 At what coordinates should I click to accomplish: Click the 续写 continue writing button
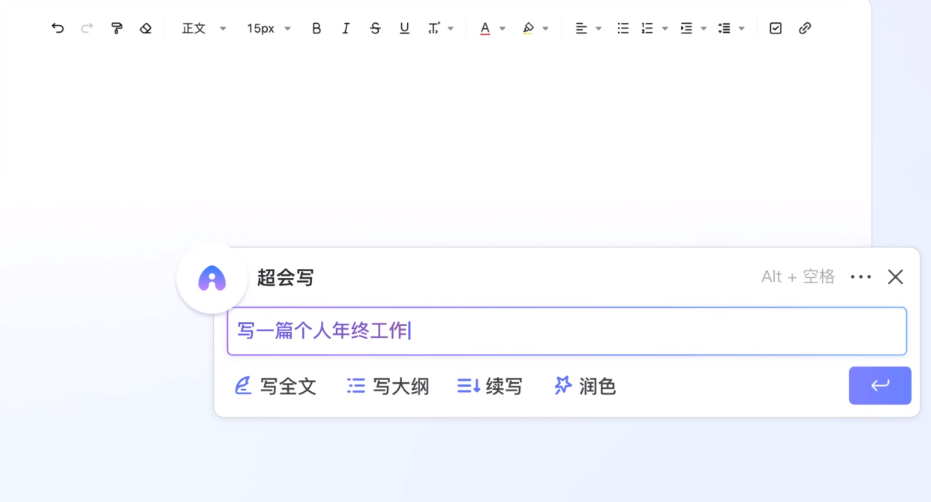[490, 386]
